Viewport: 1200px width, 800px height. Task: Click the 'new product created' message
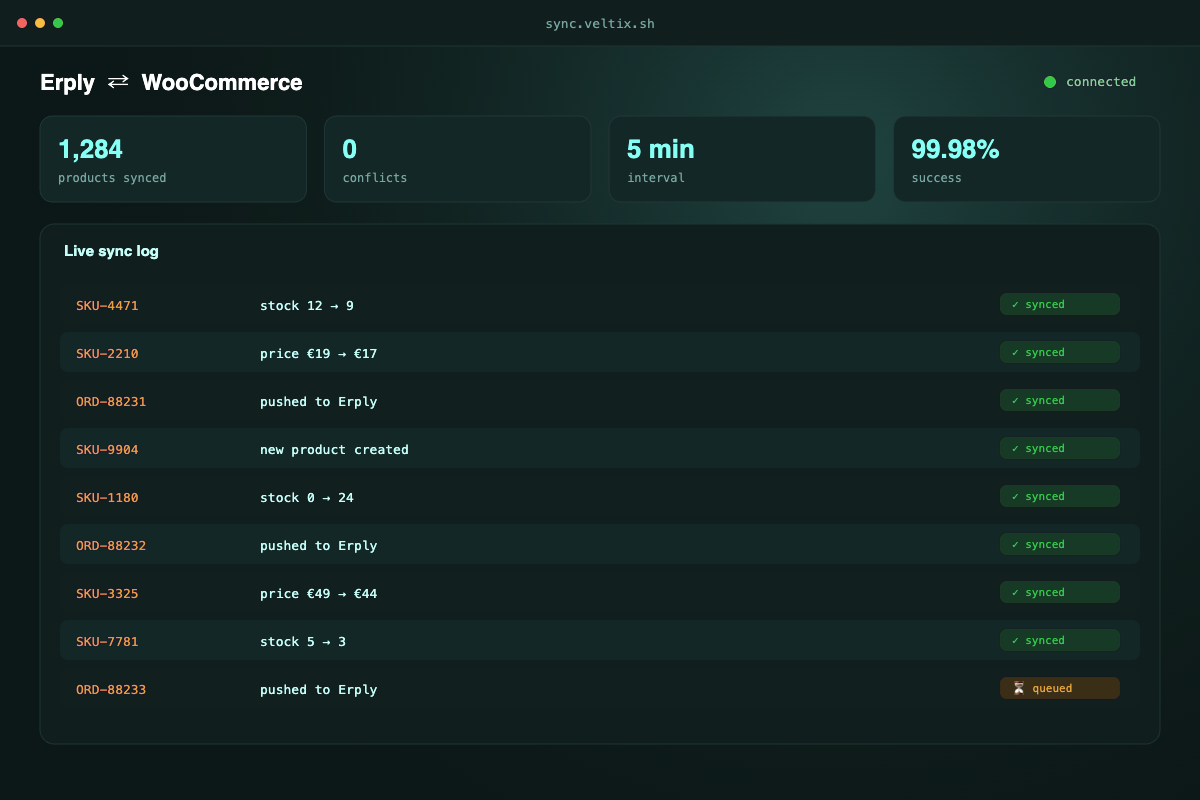[334, 450]
